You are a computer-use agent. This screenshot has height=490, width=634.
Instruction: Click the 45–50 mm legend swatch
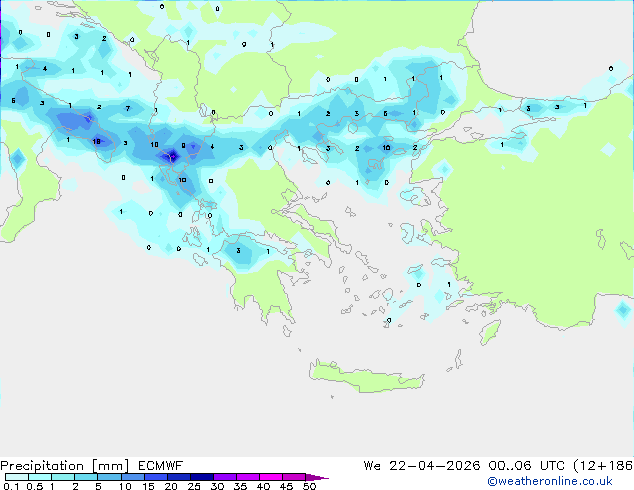point(294,477)
